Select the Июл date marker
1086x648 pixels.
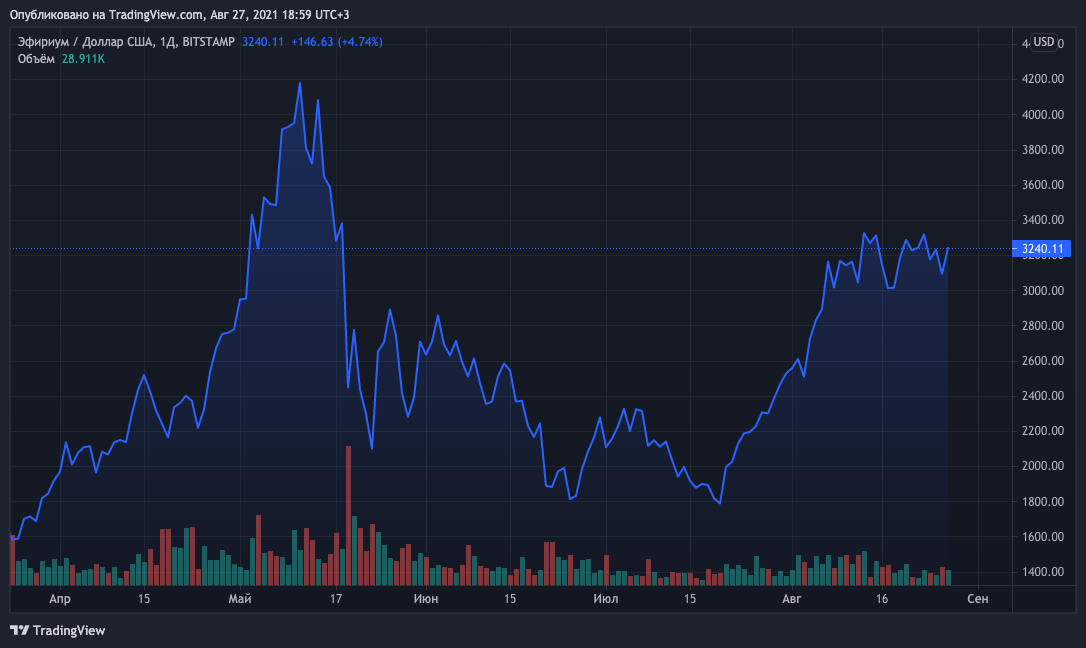tap(605, 599)
